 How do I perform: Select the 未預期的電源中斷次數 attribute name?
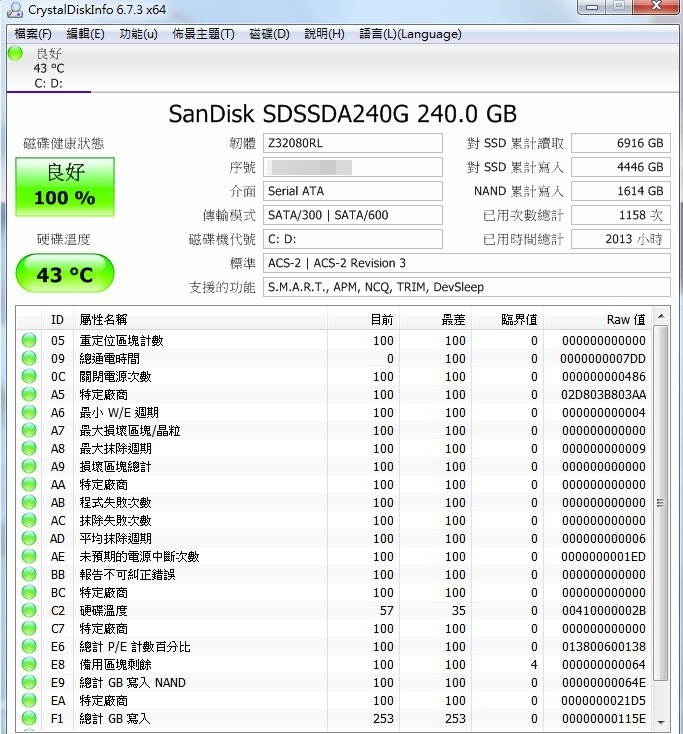[x=140, y=557]
